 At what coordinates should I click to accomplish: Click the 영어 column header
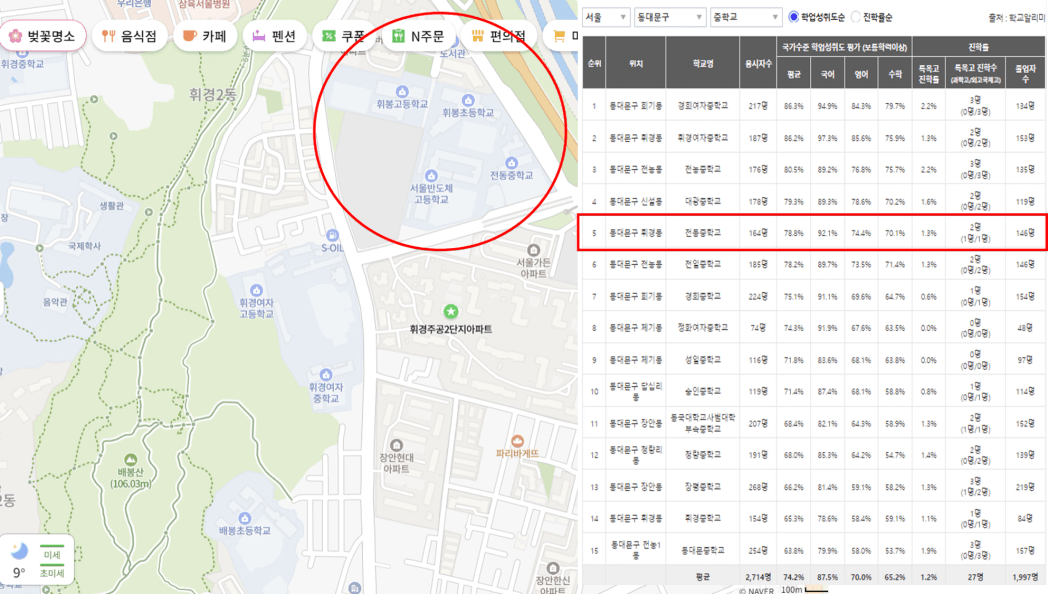pyautogui.click(x=861, y=74)
